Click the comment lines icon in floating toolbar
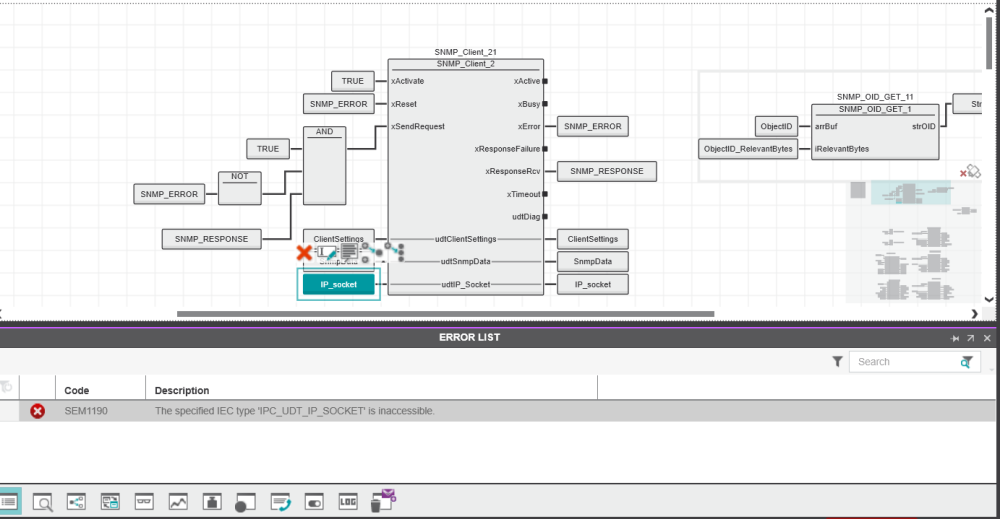Screen dimensions: 1000x519 349,252
